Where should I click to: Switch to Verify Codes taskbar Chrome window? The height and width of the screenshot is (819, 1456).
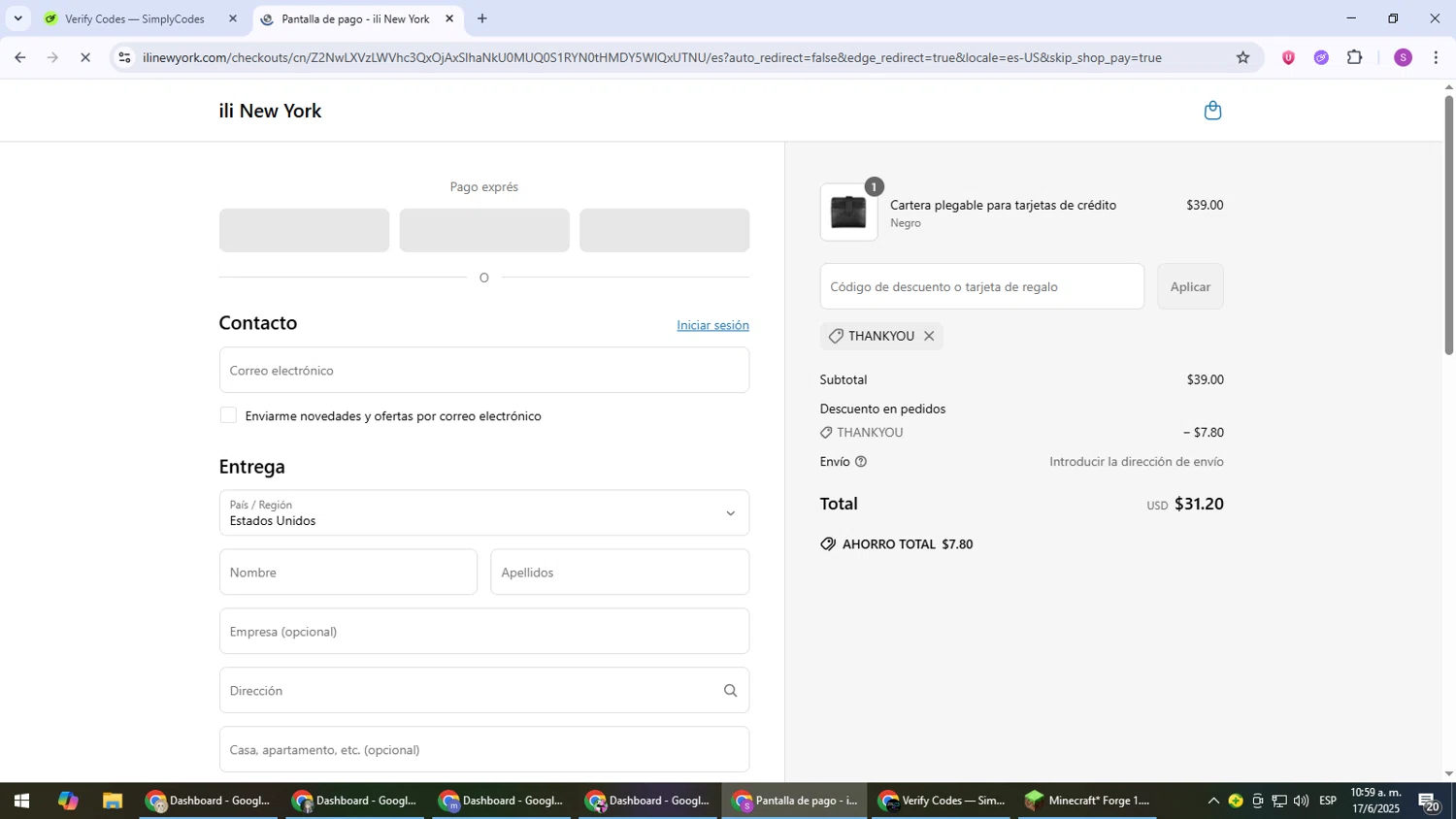pos(942,802)
